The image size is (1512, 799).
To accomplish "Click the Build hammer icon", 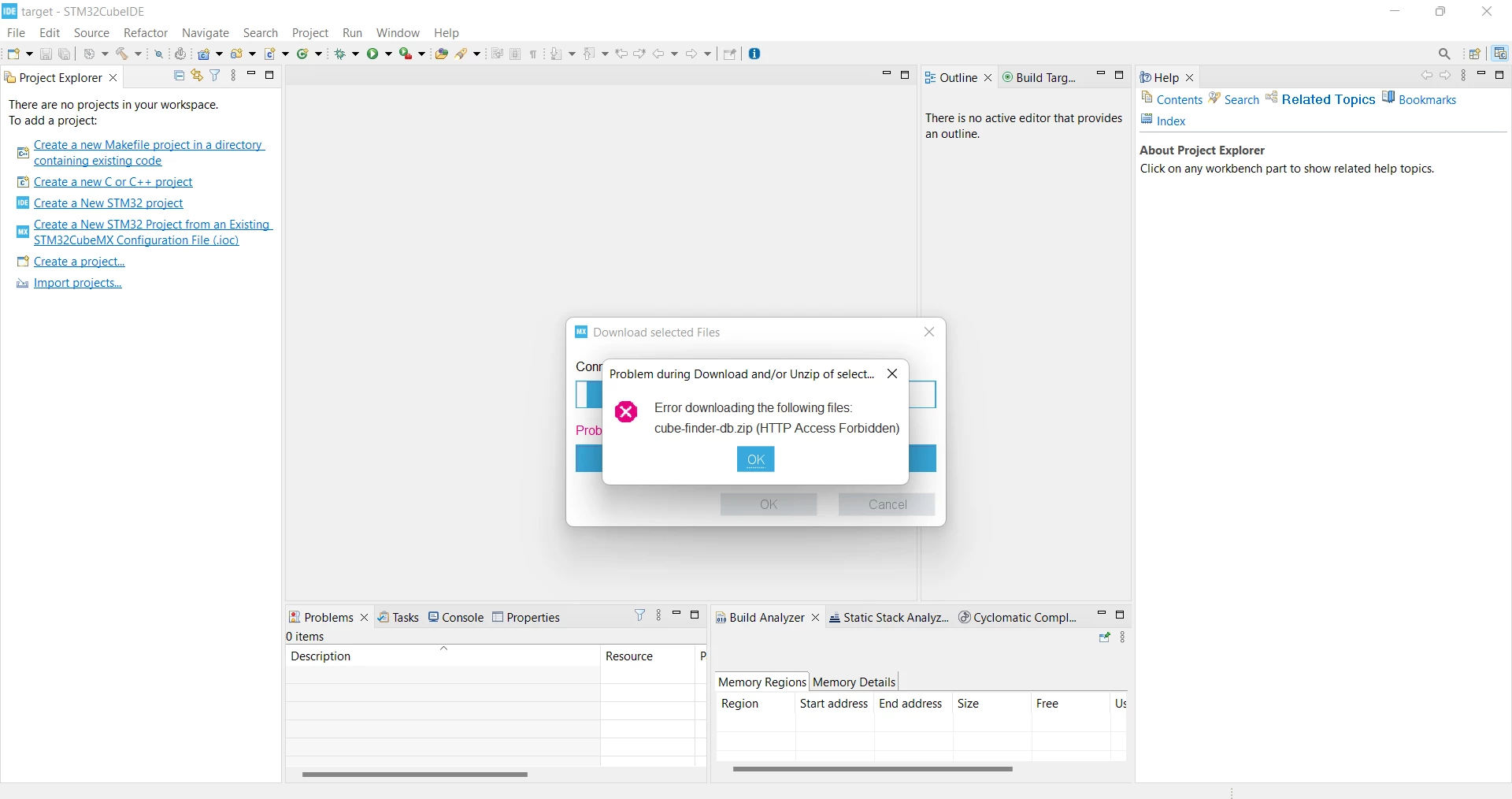I will point(122,54).
